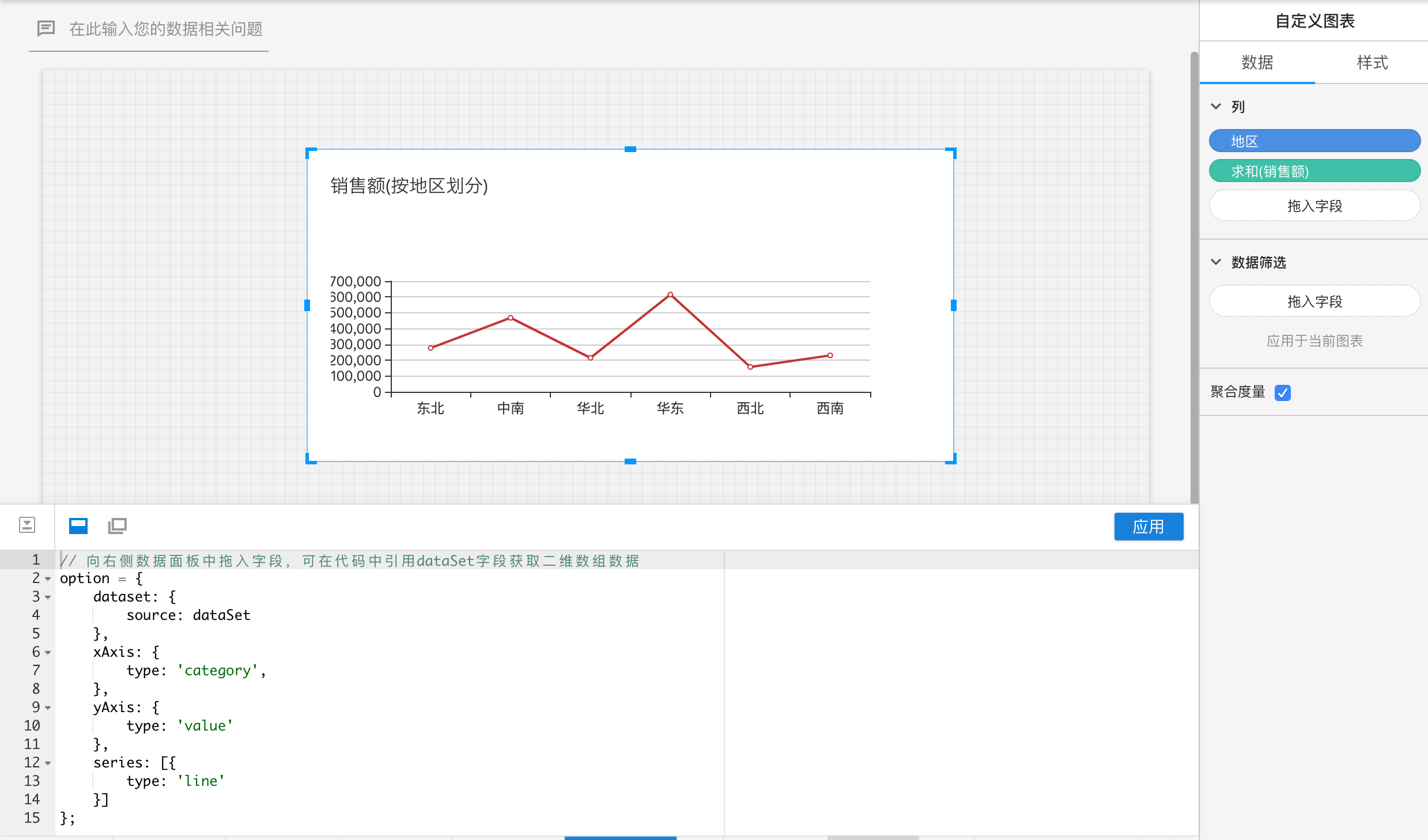The width and height of the screenshot is (1428, 840).
Task: Click bottom-center resize handle of chart
Action: pyautogui.click(x=630, y=461)
